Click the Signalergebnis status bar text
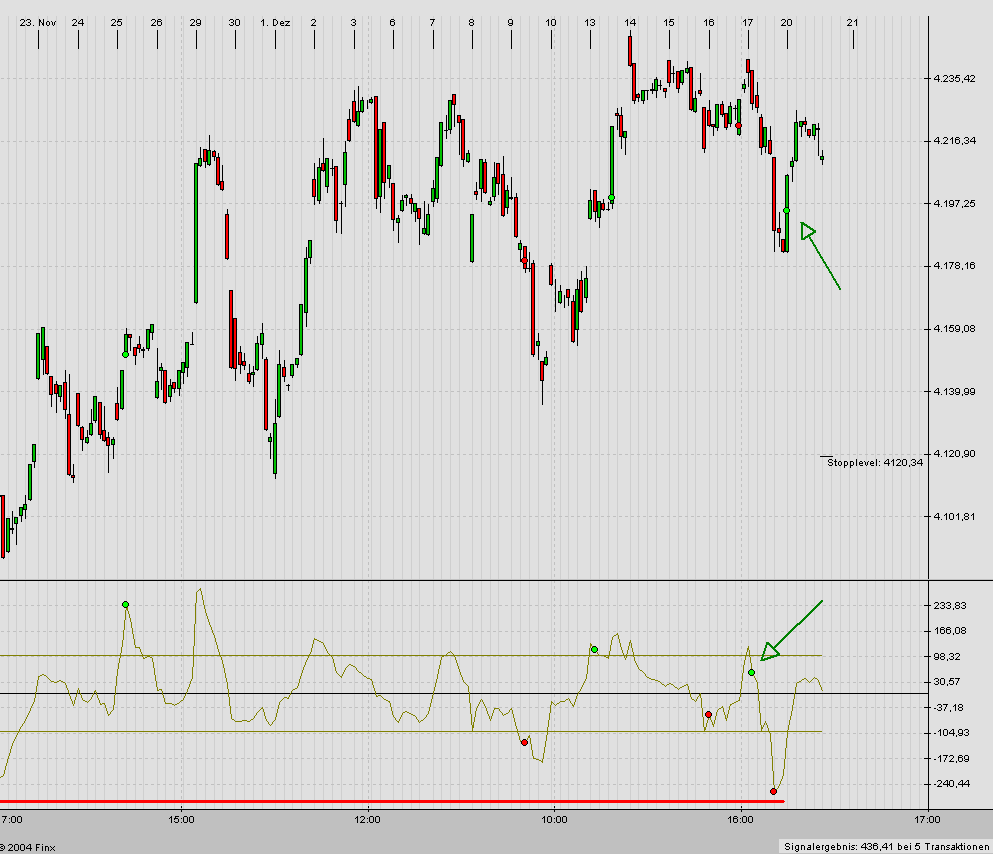The image size is (993, 854). pyautogui.click(x=886, y=846)
